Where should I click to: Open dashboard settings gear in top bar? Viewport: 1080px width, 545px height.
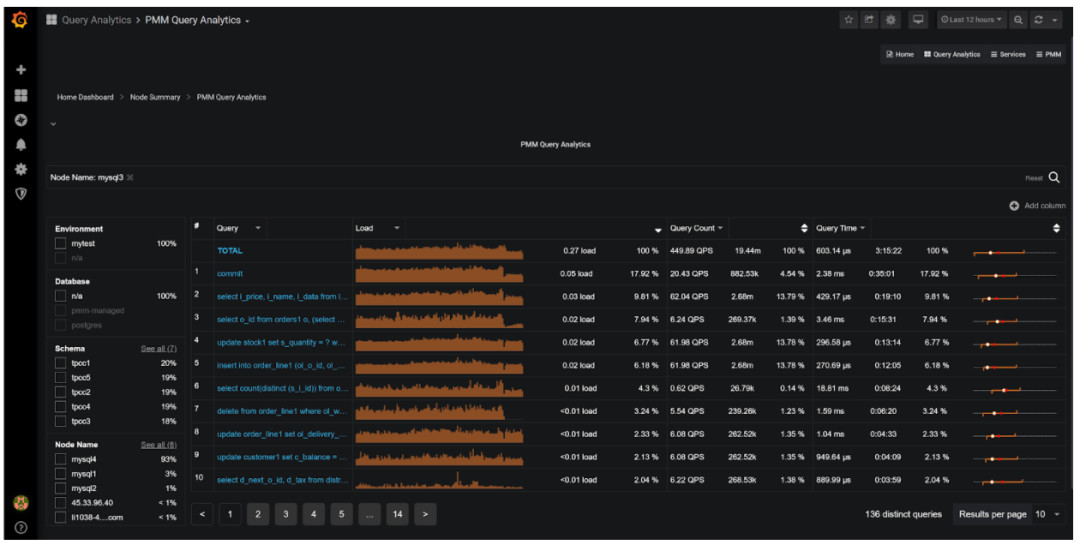click(x=891, y=20)
